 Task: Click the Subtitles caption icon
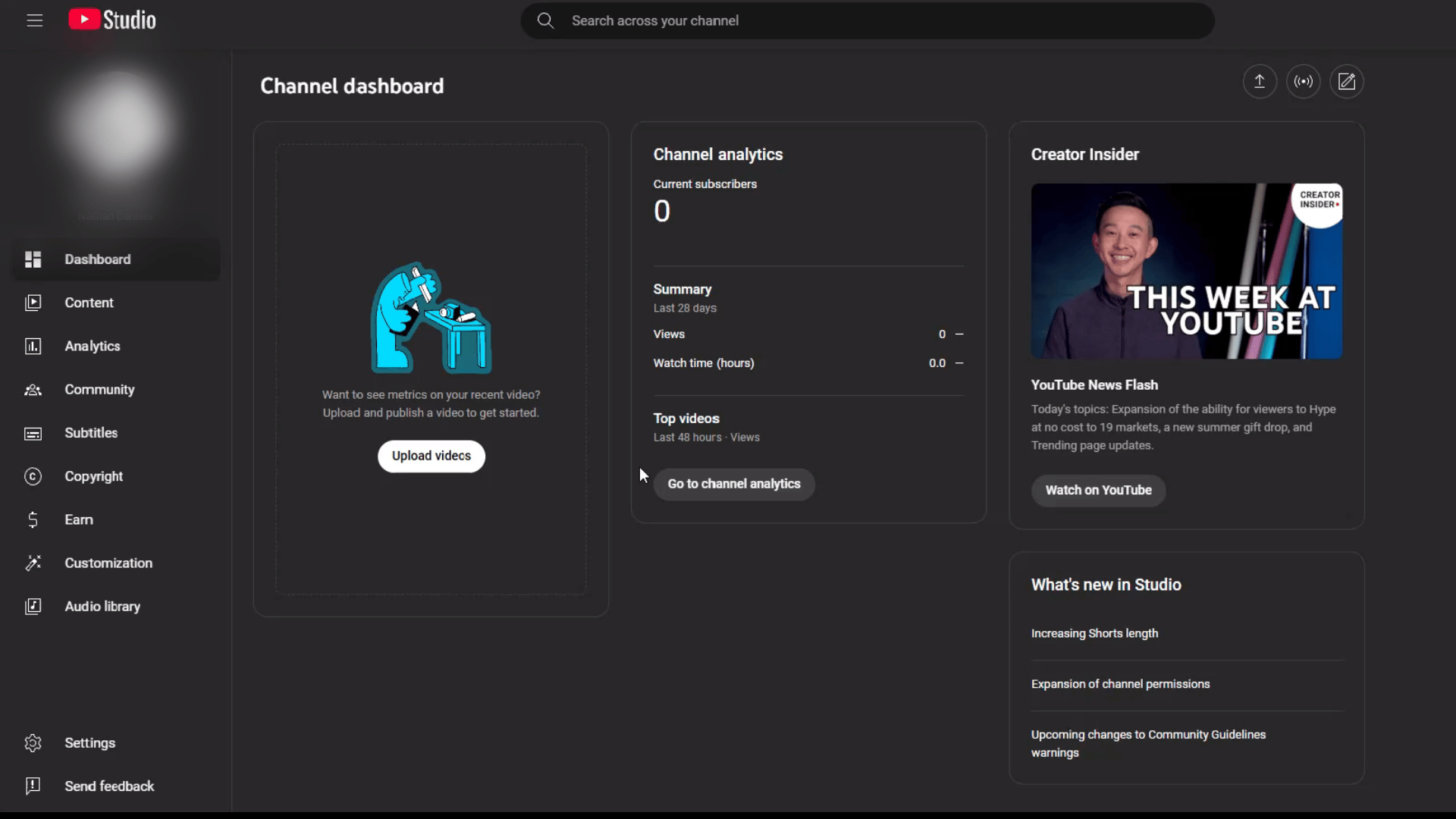tap(33, 433)
